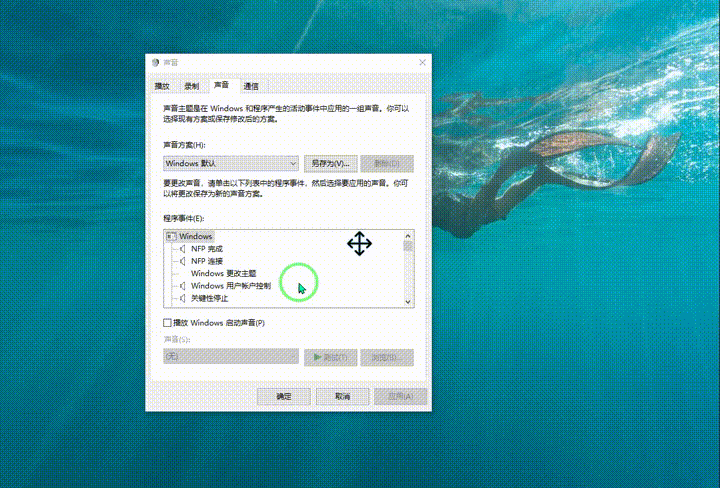Open the disabled 声音(S) dropdown showing (无)

click(x=231, y=356)
